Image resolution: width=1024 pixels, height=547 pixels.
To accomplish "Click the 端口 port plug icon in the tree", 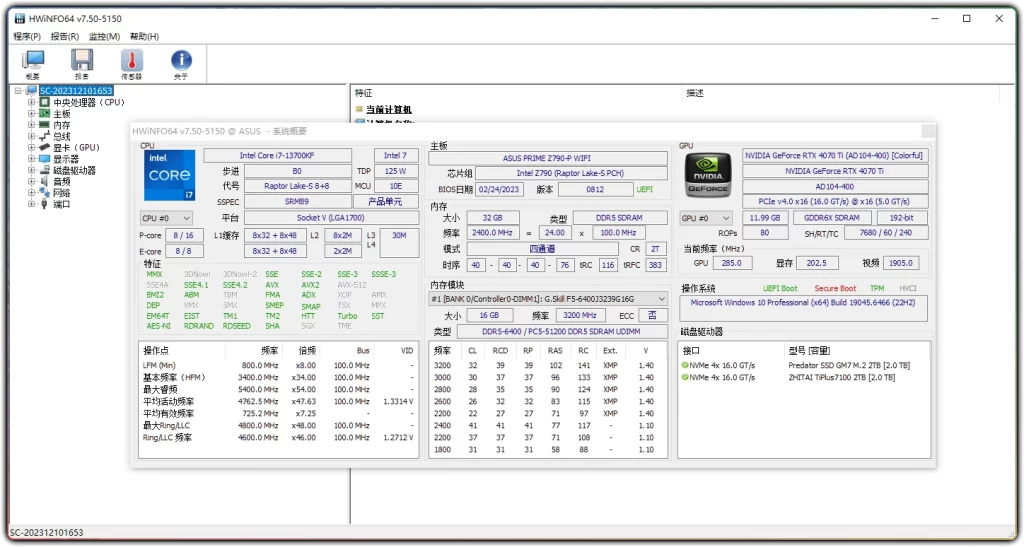I will 44,204.
